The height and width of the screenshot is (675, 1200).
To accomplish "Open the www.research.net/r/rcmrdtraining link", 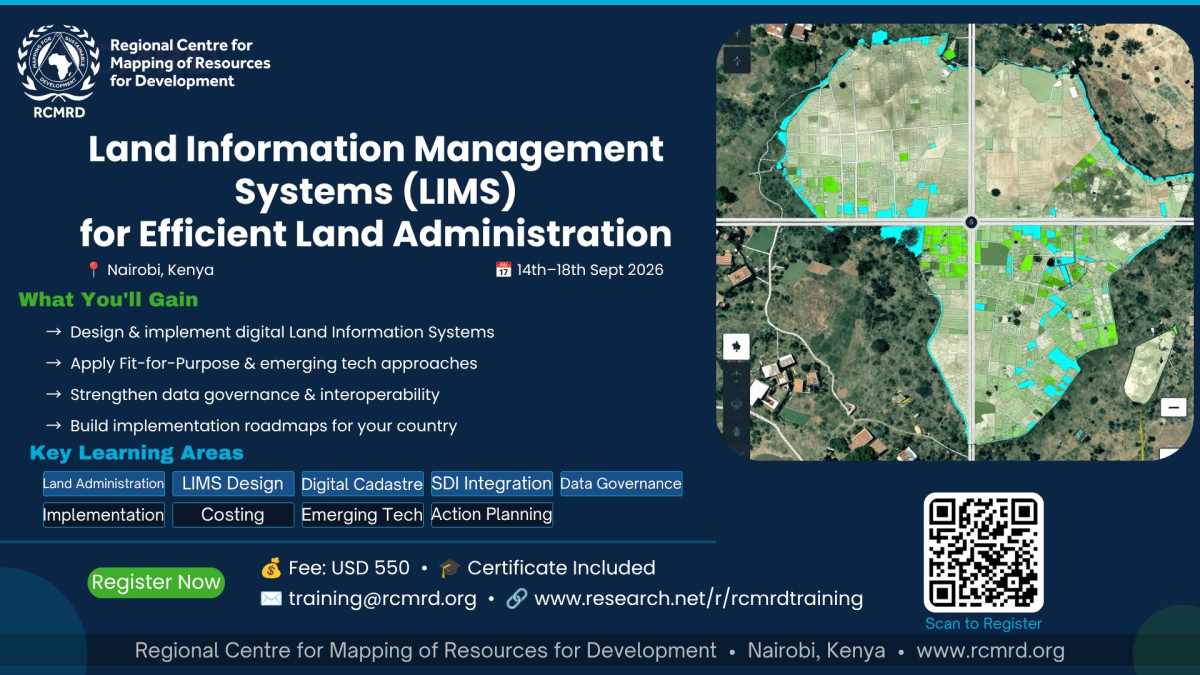I will [x=699, y=599].
